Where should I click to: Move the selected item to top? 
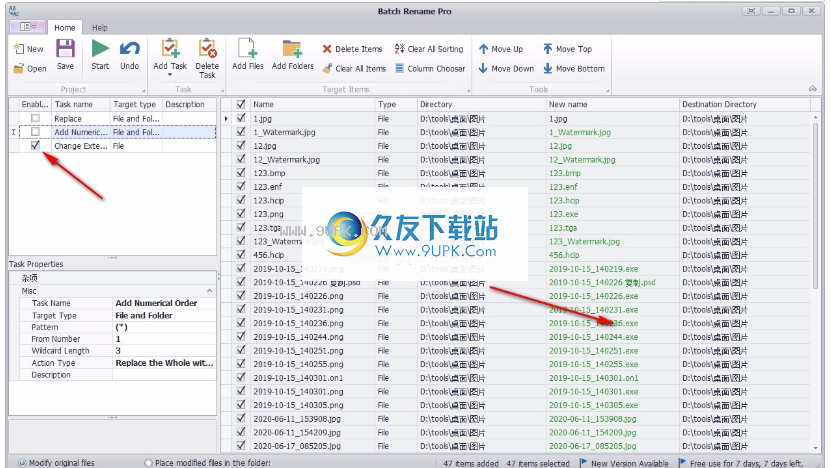(567, 49)
